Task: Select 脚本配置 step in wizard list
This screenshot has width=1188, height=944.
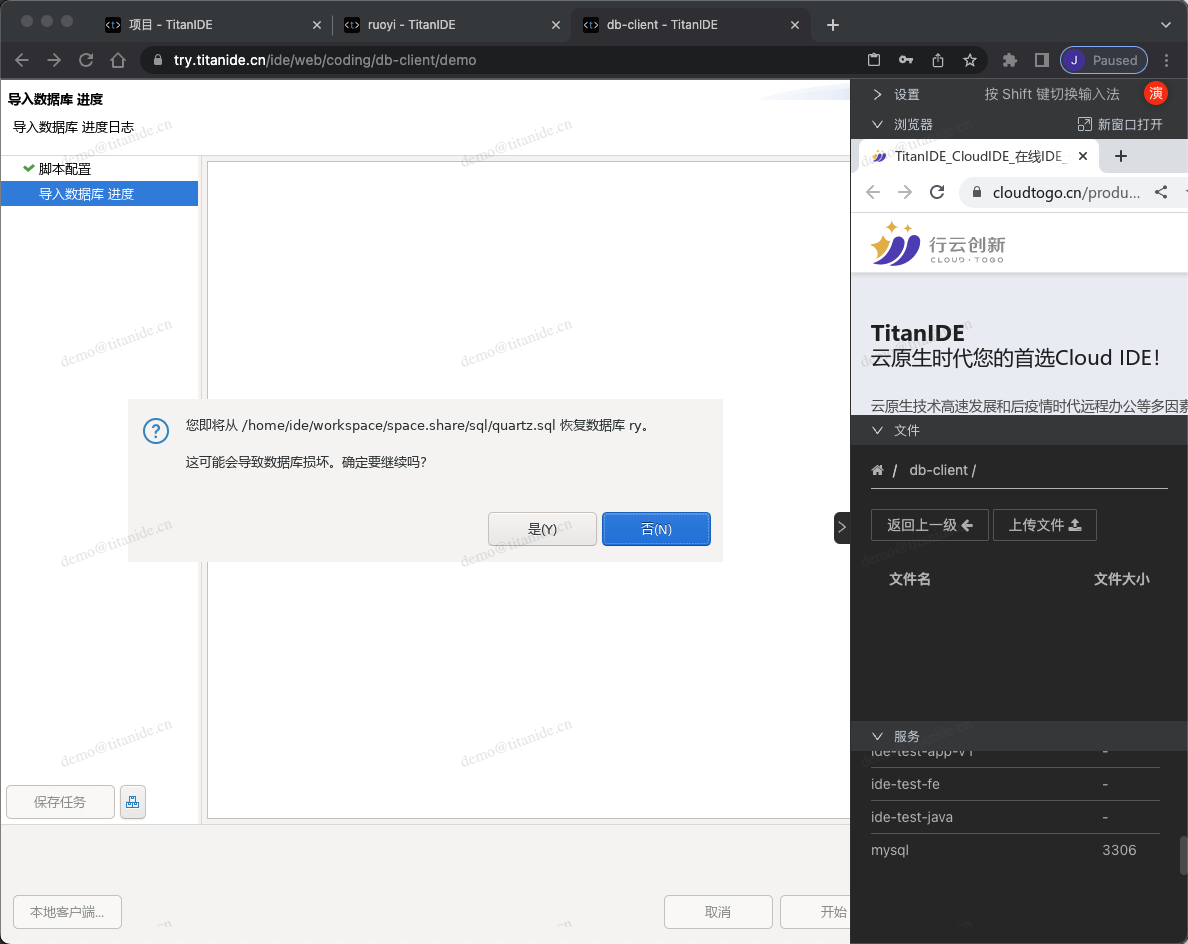Action: (65, 169)
